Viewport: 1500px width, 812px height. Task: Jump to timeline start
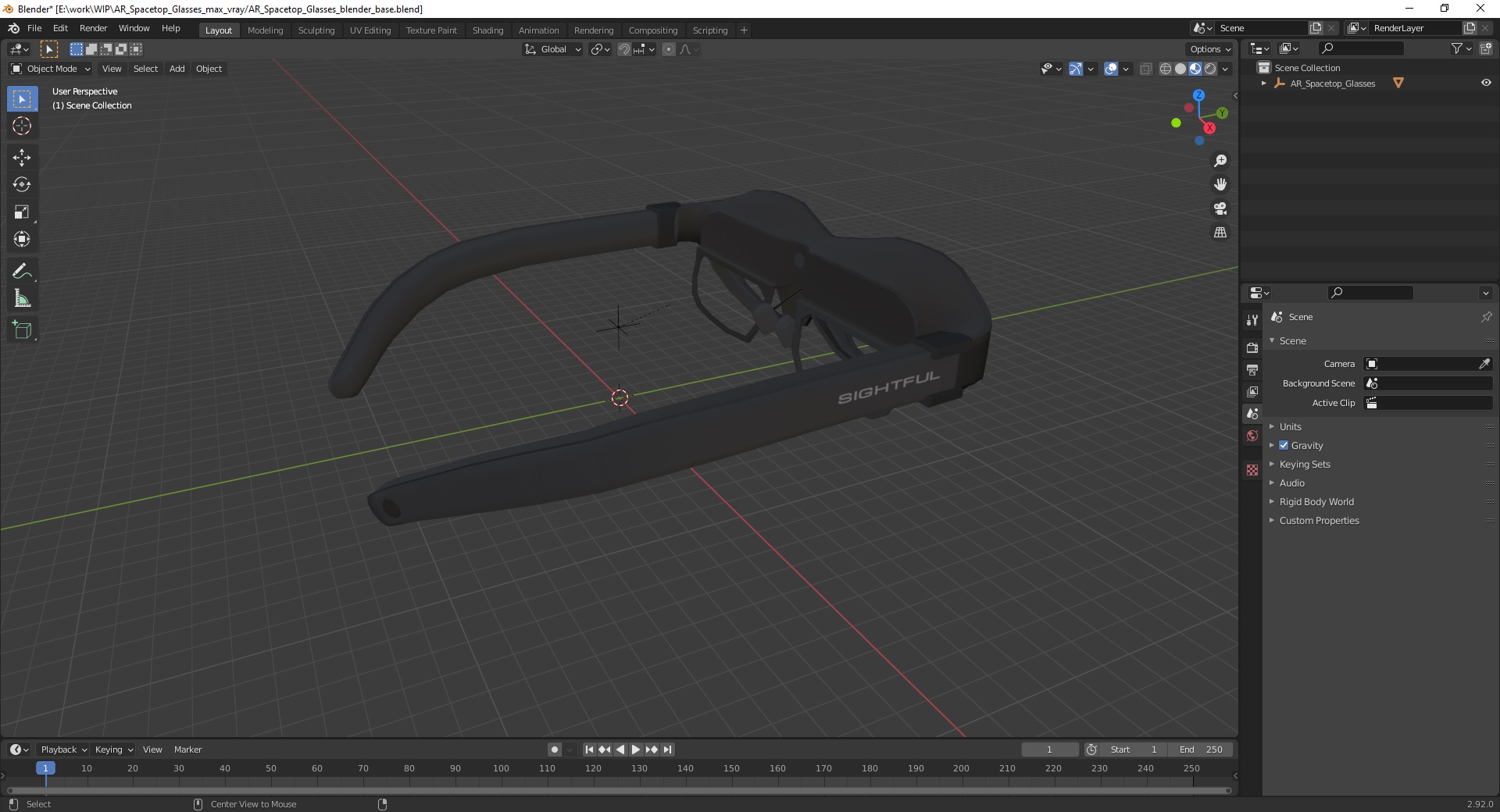coord(589,750)
